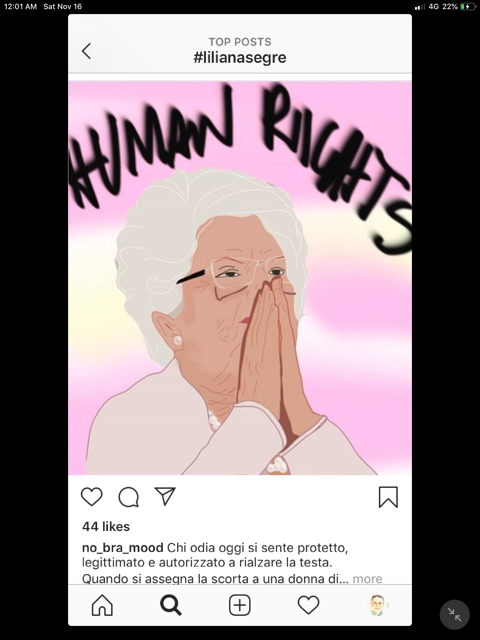Open comments via speech bubble icon
Screen dimensions: 480x640
click(129, 497)
